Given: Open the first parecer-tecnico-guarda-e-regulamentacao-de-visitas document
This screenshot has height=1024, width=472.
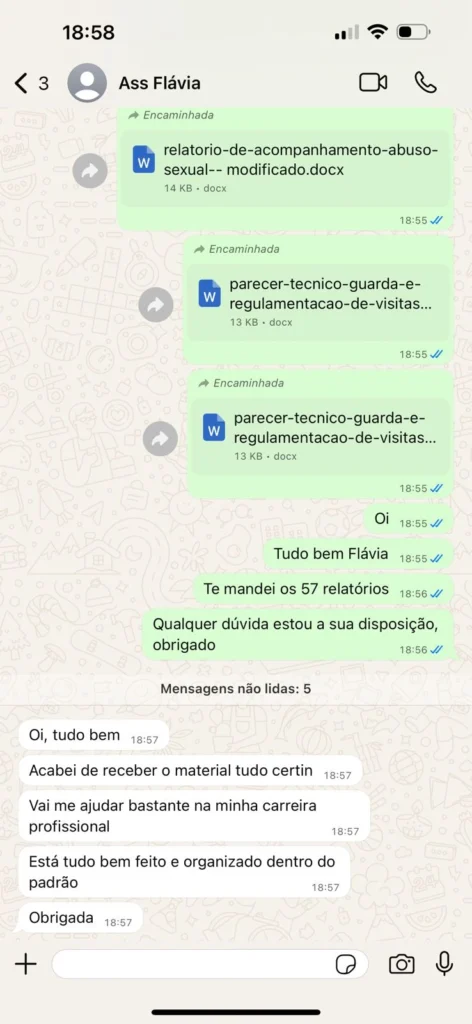Looking at the screenshot, I should [x=319, y=302].
